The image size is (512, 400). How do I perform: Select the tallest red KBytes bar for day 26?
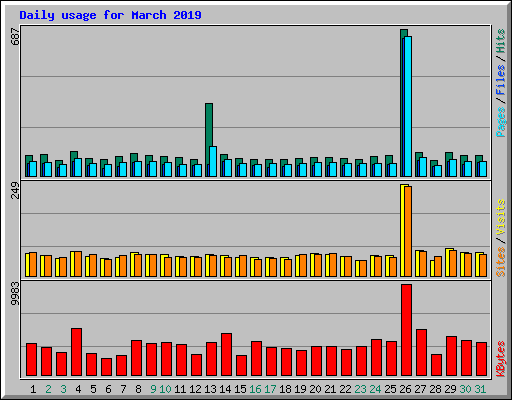click(407, 330)
